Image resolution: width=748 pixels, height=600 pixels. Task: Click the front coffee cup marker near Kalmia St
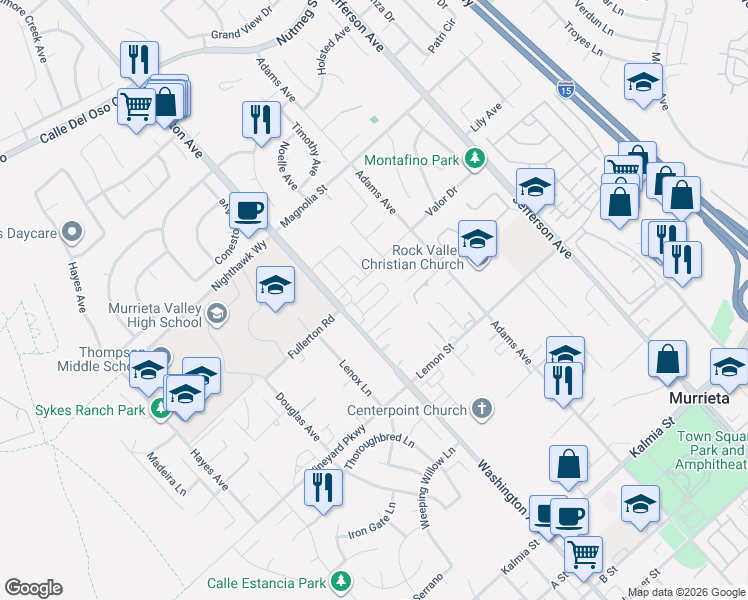[569, 517]
